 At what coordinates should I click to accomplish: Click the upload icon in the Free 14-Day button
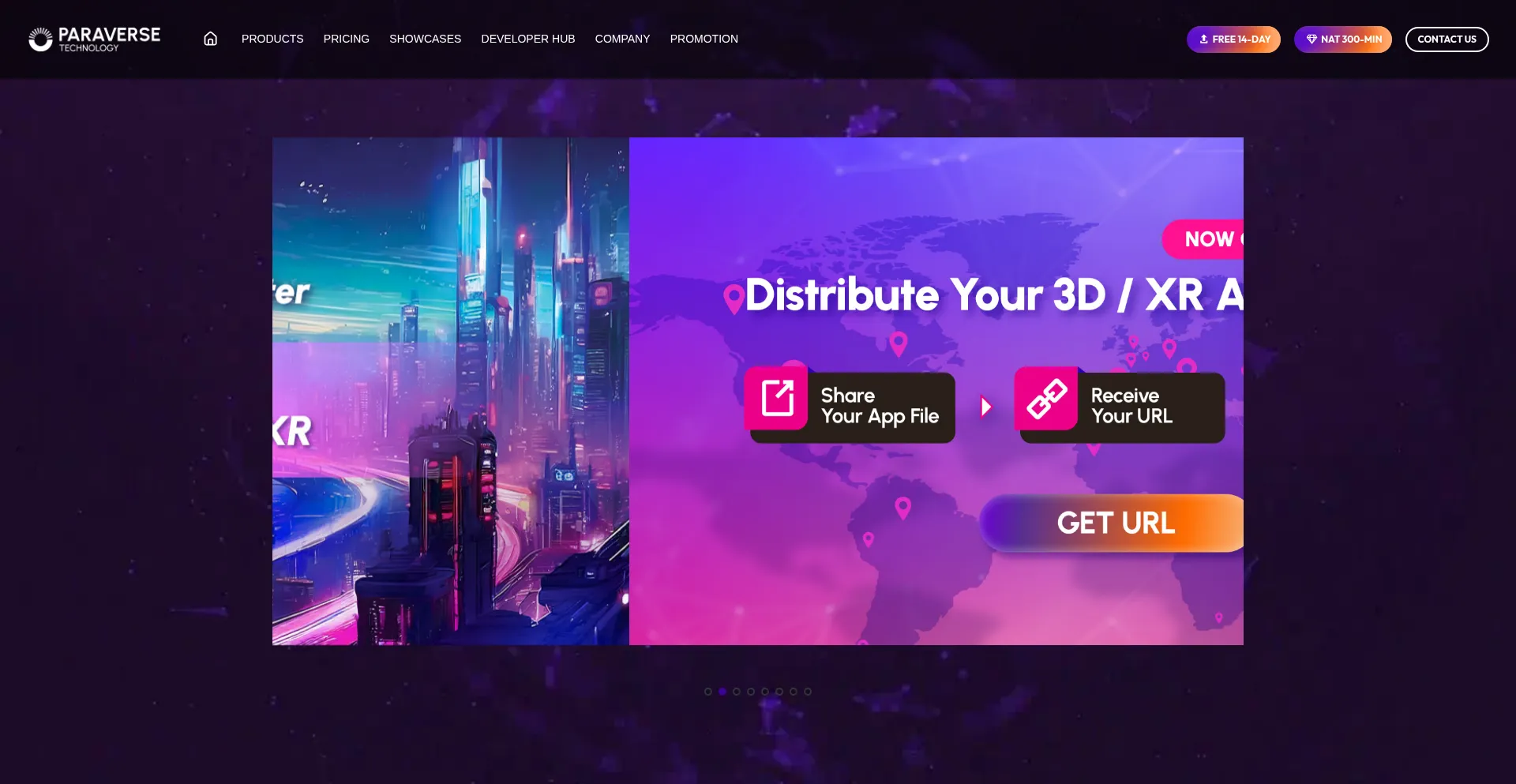pos(1203,39)
